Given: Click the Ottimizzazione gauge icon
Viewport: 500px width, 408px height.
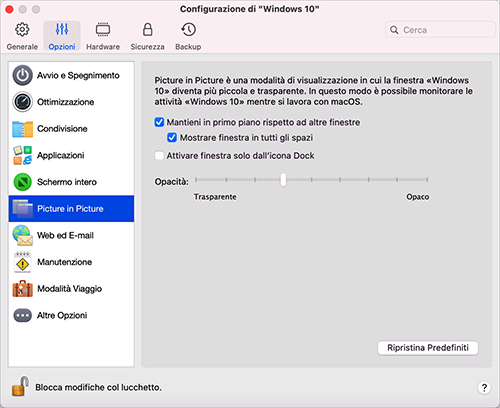Looking at the screenshot, I should [x=22, y=102].
